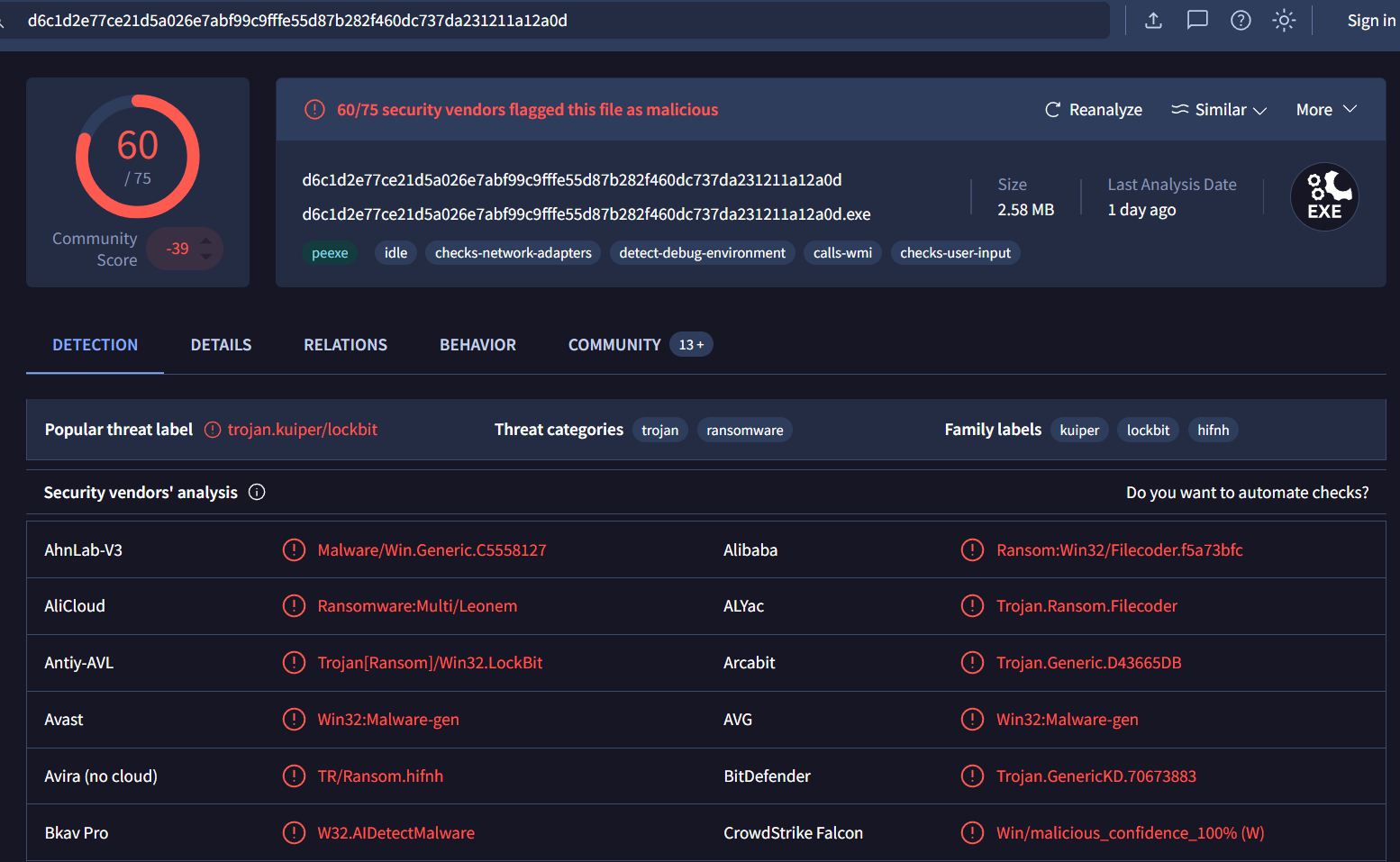Open the COMMUNITY tab

(614, 345)
